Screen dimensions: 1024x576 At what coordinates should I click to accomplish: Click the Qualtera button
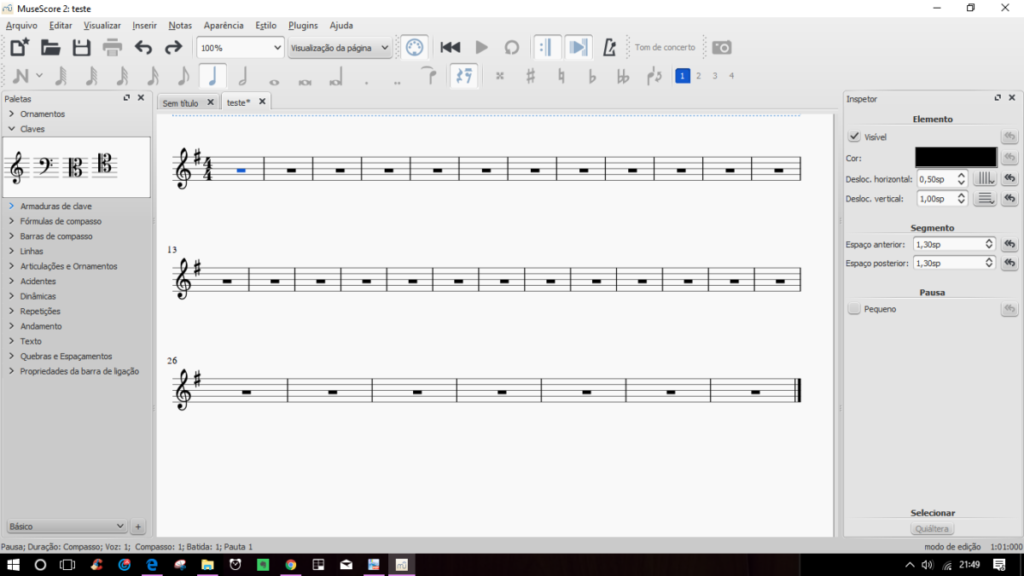[932, 529]
